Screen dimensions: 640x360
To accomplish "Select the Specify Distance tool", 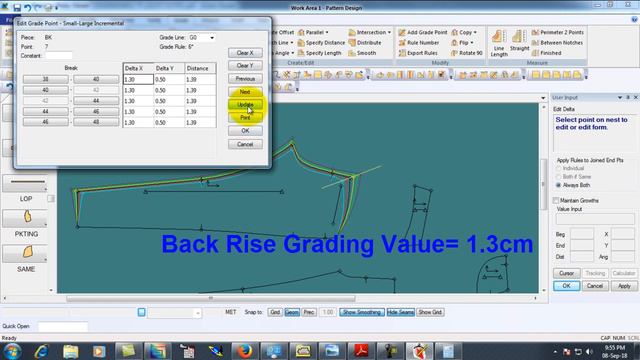I will (321, 42).
